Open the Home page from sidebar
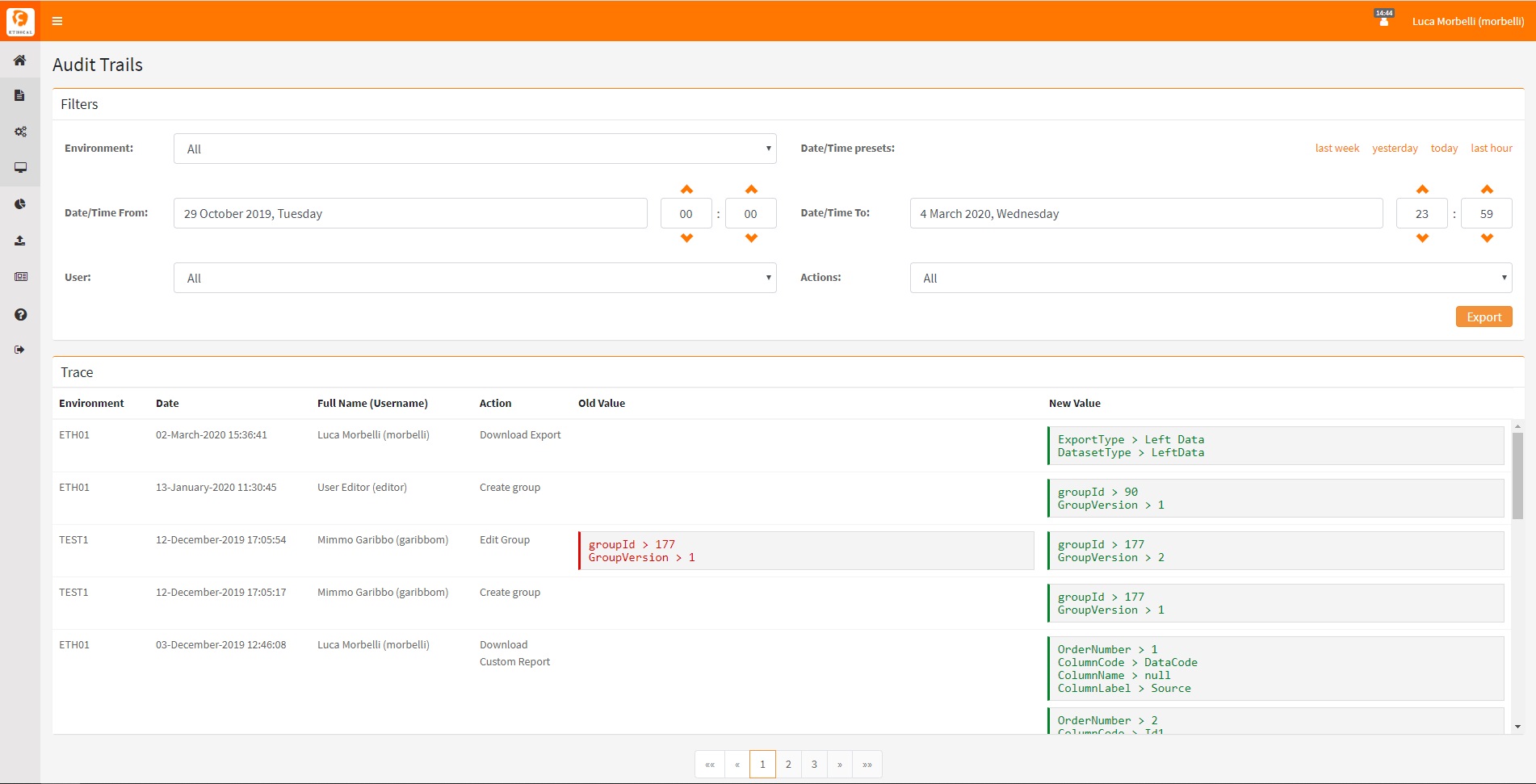 20,60
